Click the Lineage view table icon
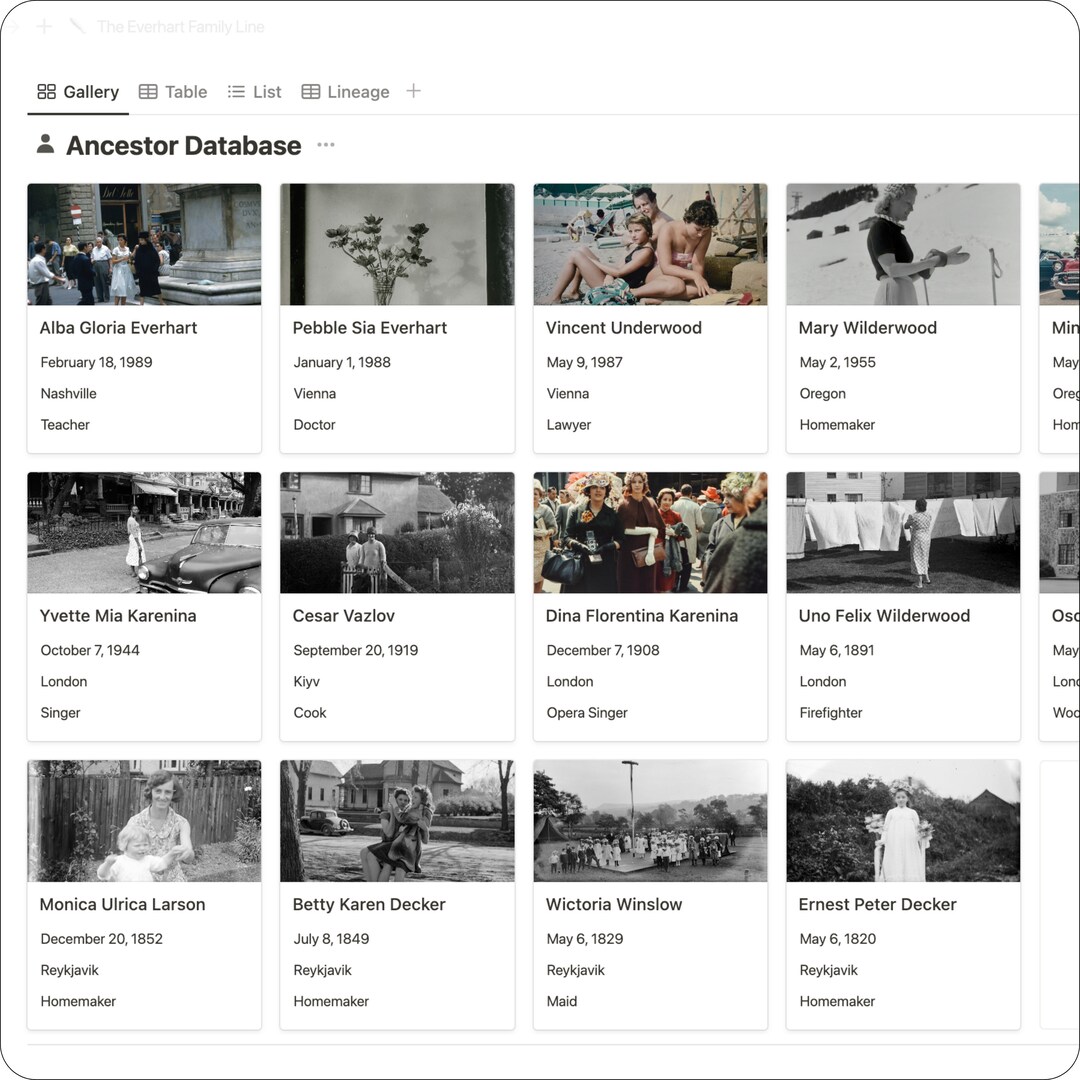The width and height of the screenshot is (1080, 1080). 313,91
